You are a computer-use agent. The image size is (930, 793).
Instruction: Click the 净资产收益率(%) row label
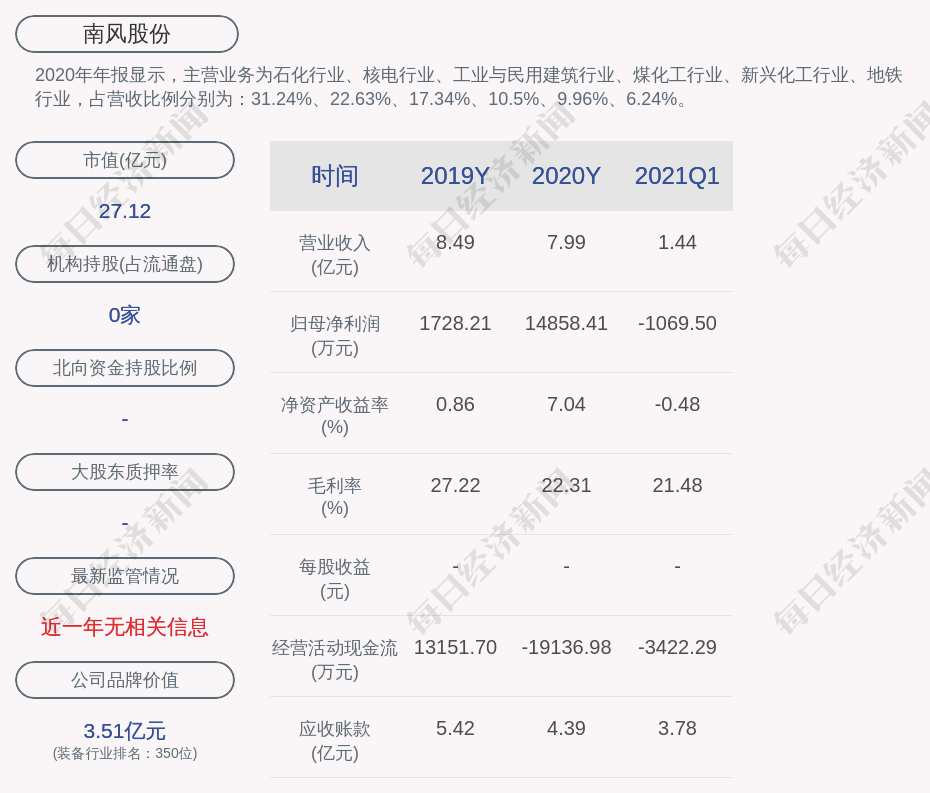(x=335, y=416)
